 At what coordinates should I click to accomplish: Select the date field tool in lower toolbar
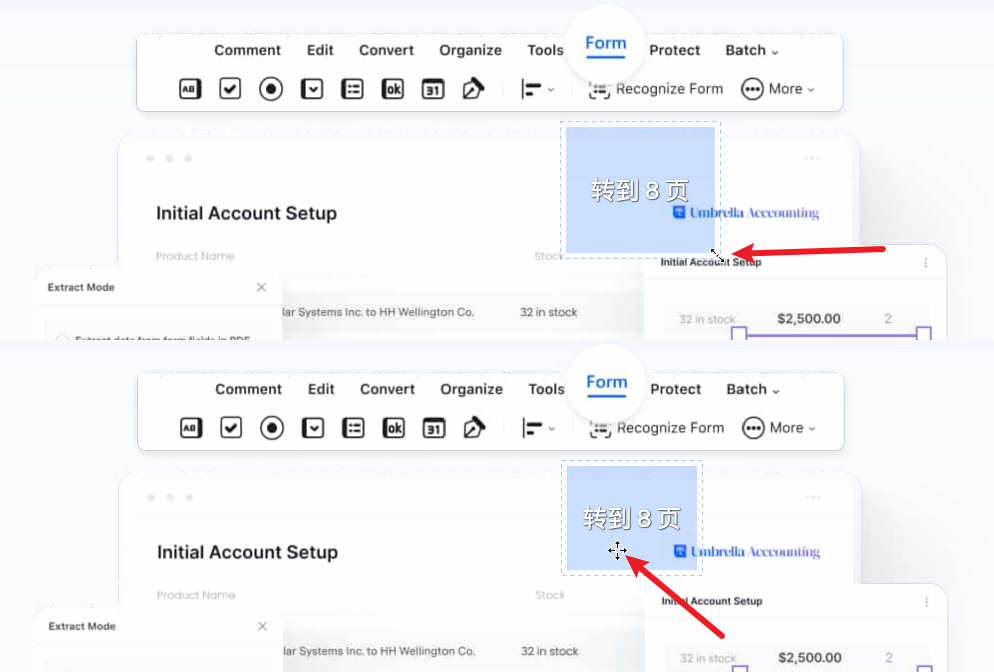(433, 428)
